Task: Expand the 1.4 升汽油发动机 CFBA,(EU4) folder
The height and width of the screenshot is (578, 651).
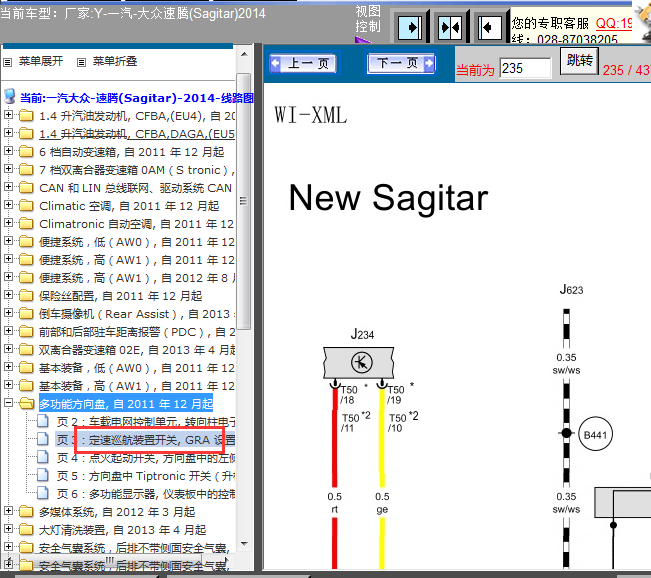Action: [8, 115]
